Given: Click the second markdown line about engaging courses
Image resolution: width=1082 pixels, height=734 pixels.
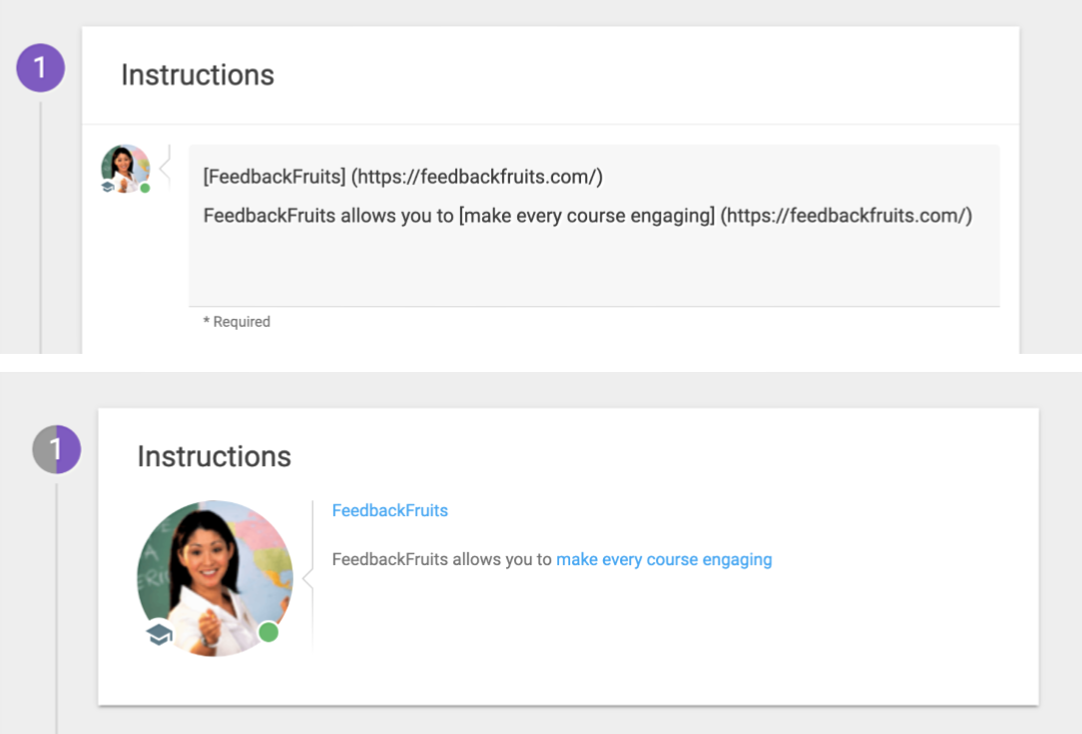Looking at the screenshot, I should pos(588,216).
